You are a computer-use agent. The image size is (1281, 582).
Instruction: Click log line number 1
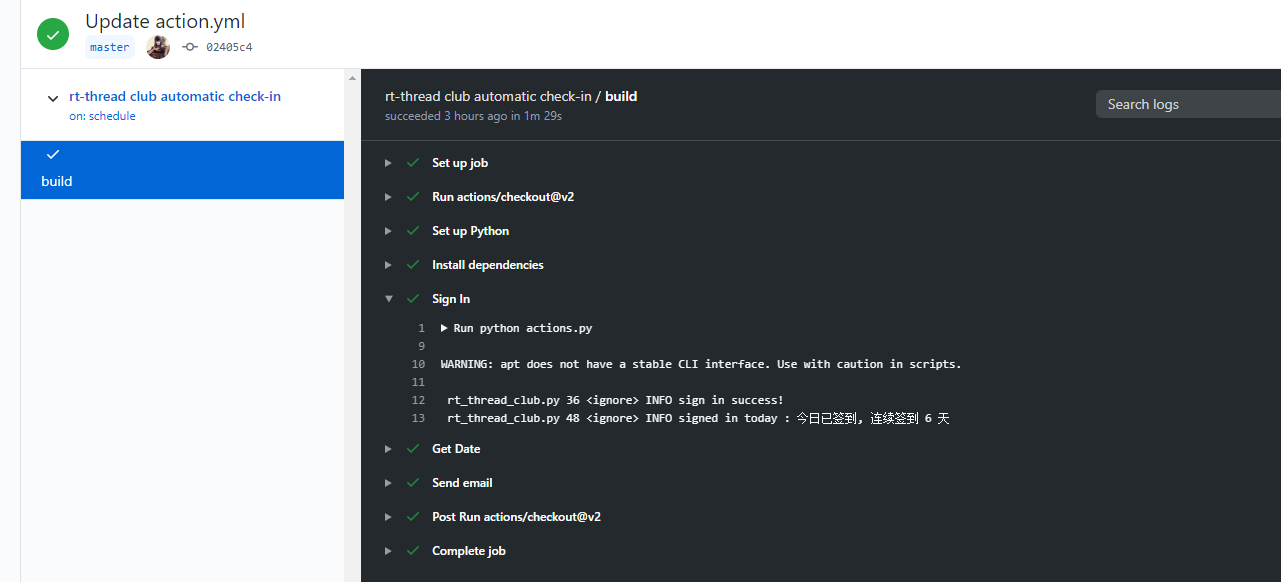[422, 328]
